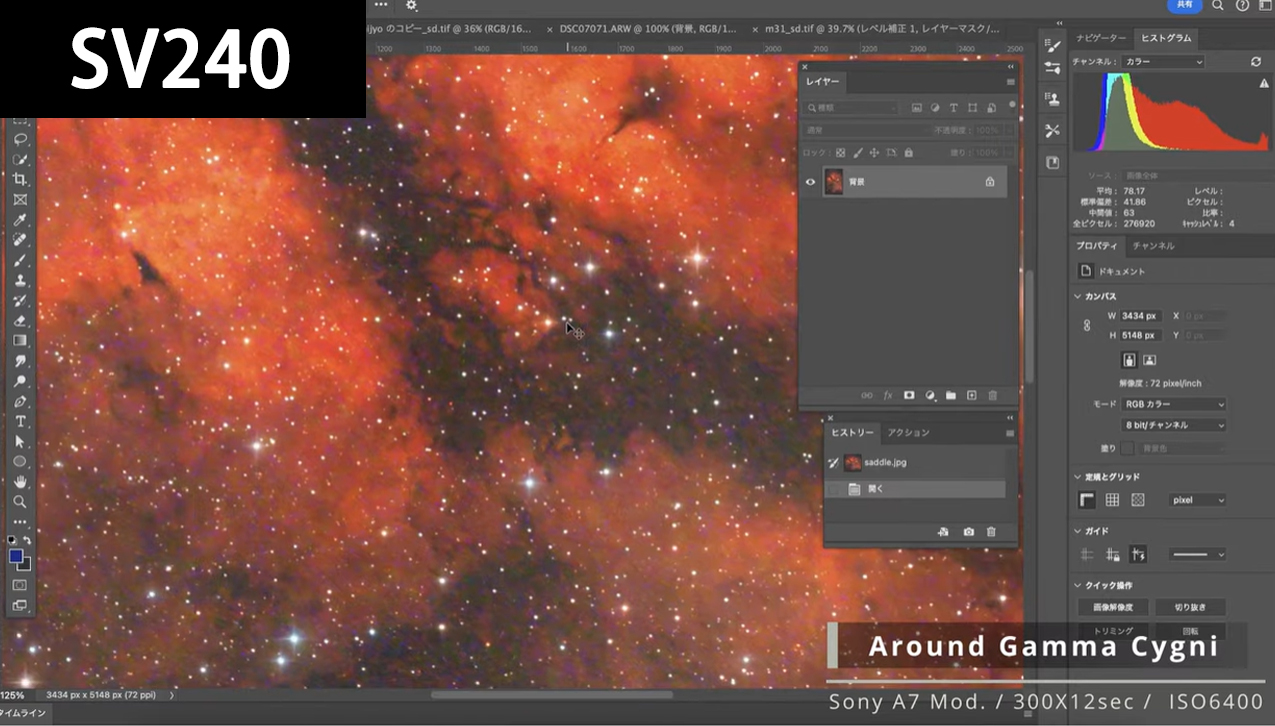Image resolution: width=1275 pixels, height=726 pixels.
Task: Click the 画像解像度 button
Action: tap(1112, 607)
